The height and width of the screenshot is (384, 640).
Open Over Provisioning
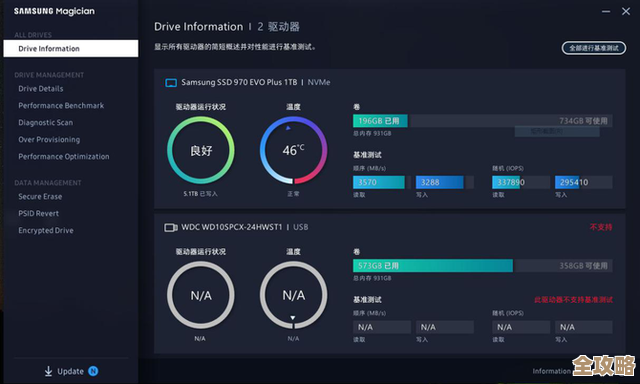tap(49, 140)
